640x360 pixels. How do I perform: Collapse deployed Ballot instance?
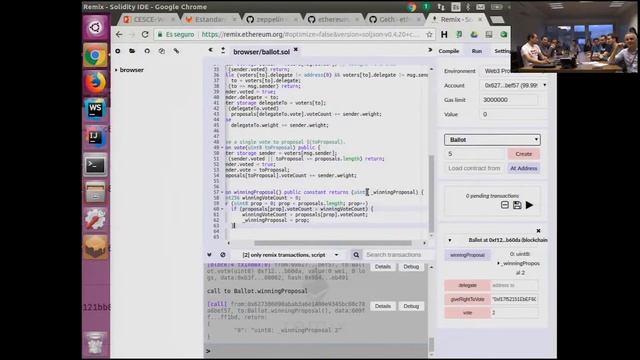click(450, 240)
